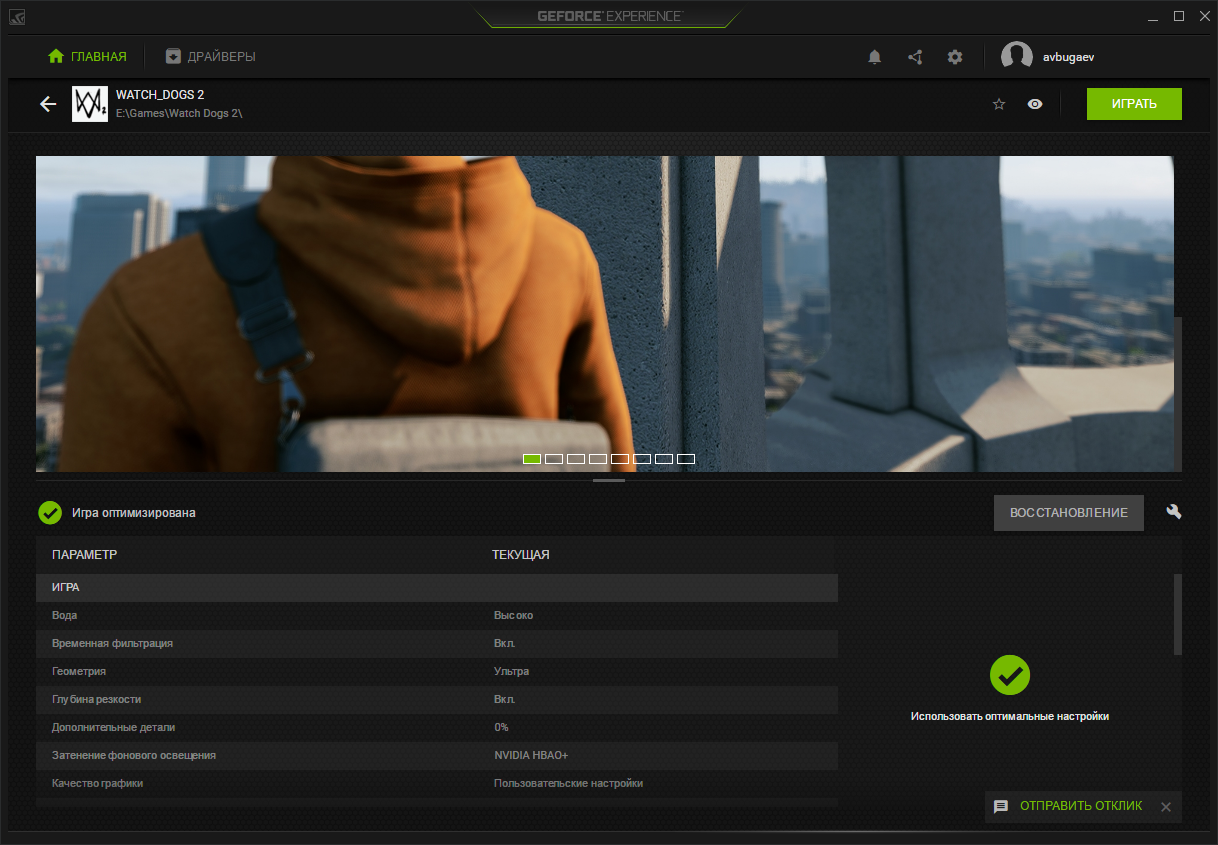The height and width of the screenshot is (845, 1218).
Task: Select the sixth screenshot indicator
Action: pyautogui.click(x=642, y=459)
